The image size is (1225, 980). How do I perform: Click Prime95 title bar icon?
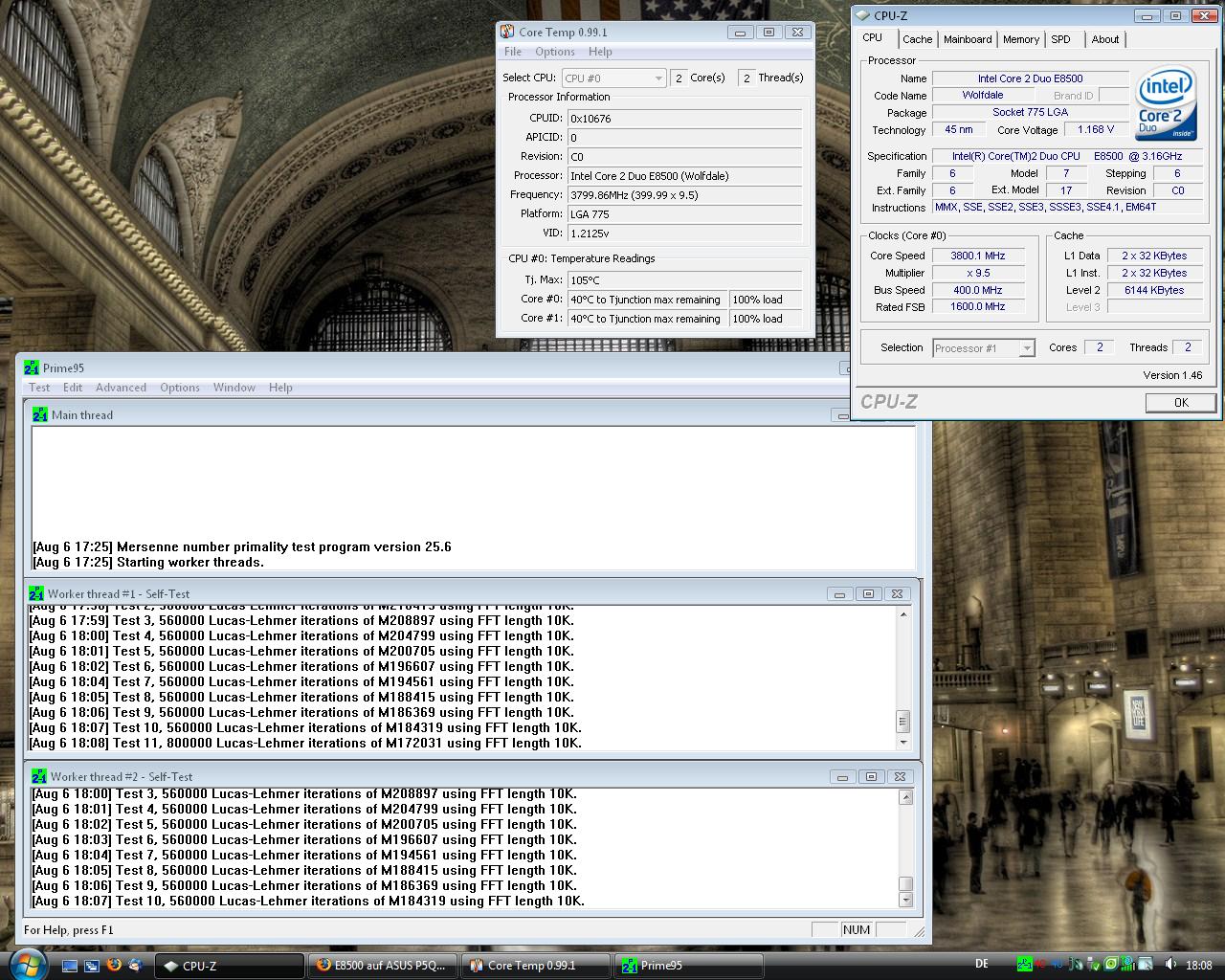(x=32, y=367)
